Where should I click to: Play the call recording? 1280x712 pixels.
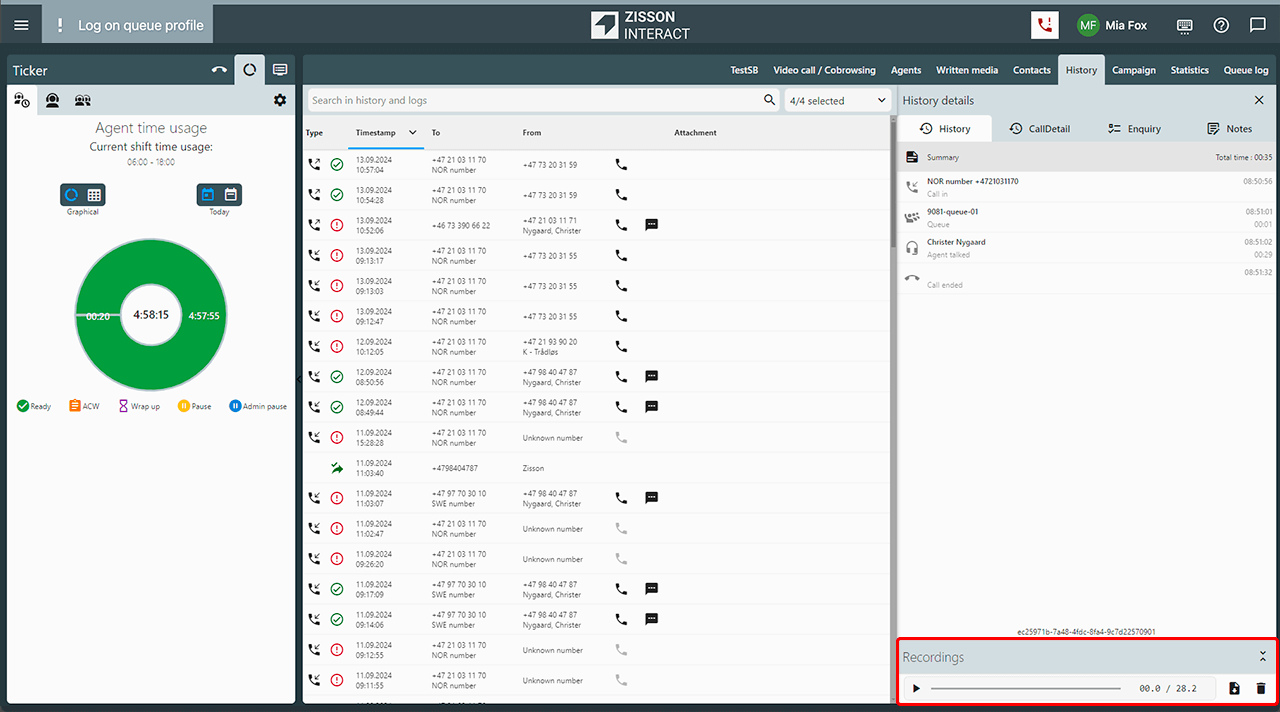click(916, 688)
